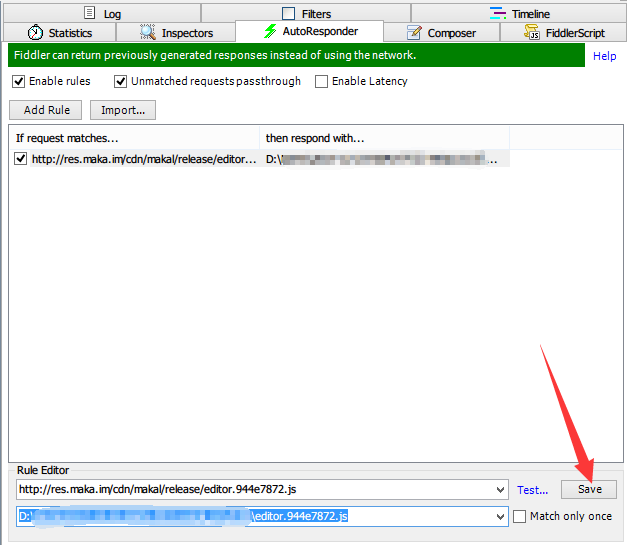
Task: Switch to the Filters tab
Action: click(x=306, y=13)
